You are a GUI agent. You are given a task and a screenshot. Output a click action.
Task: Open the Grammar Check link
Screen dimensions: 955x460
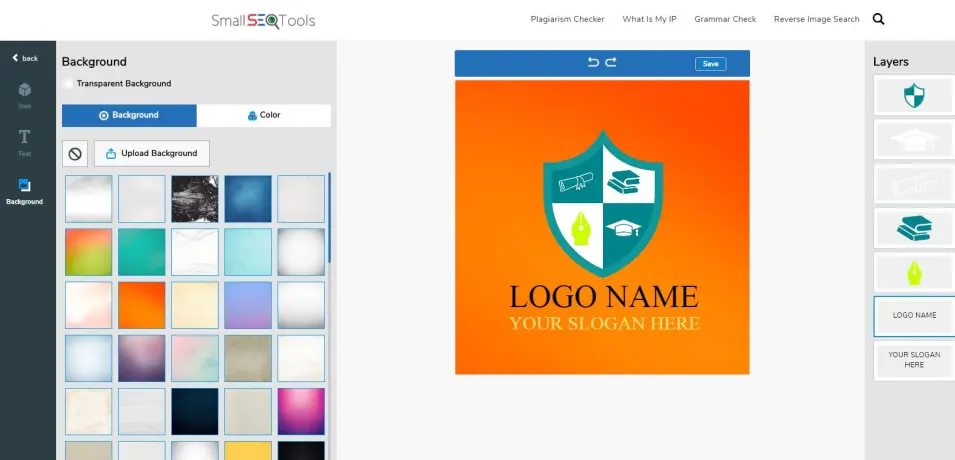(725, 19)
